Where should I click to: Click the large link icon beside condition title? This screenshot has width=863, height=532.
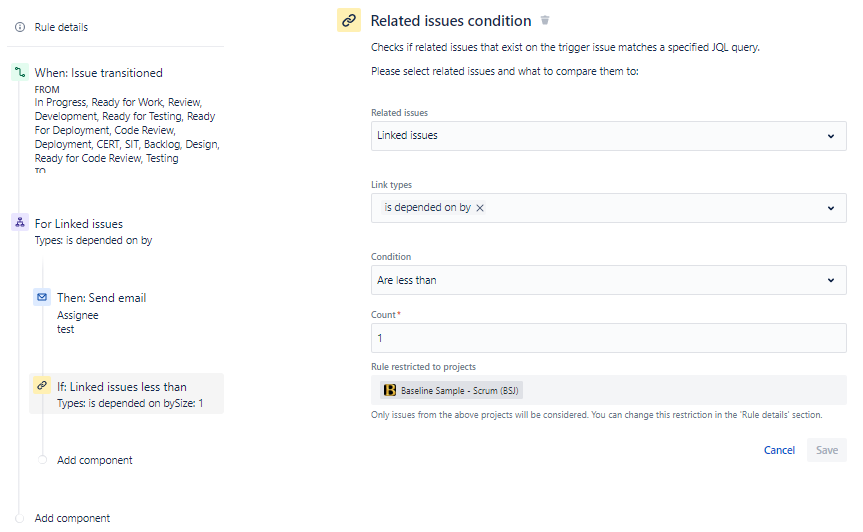click(349, 20)
